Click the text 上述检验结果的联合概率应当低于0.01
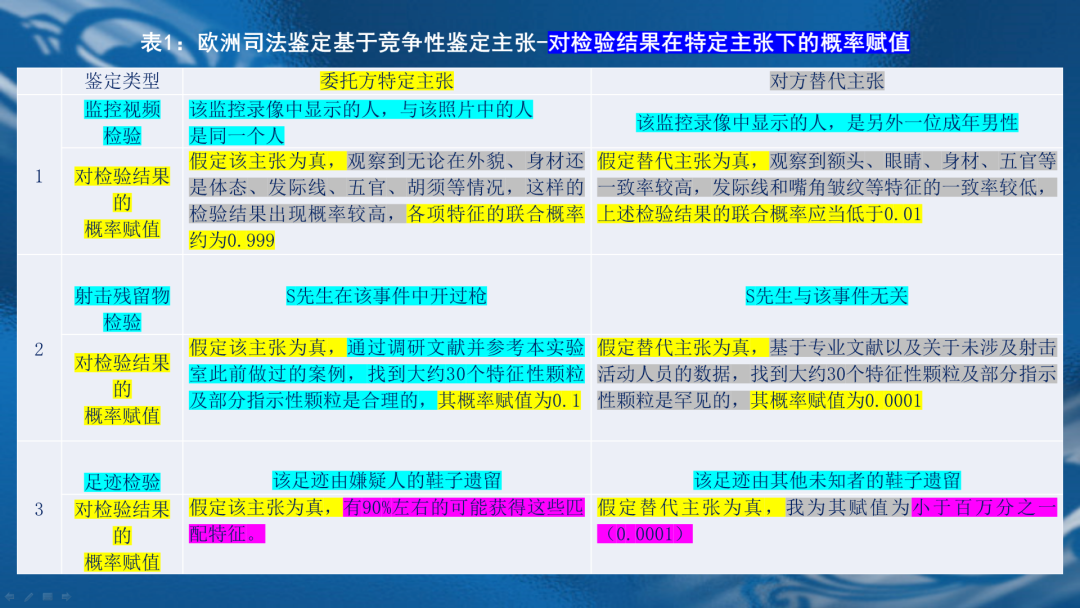 (x=759, y=213)
